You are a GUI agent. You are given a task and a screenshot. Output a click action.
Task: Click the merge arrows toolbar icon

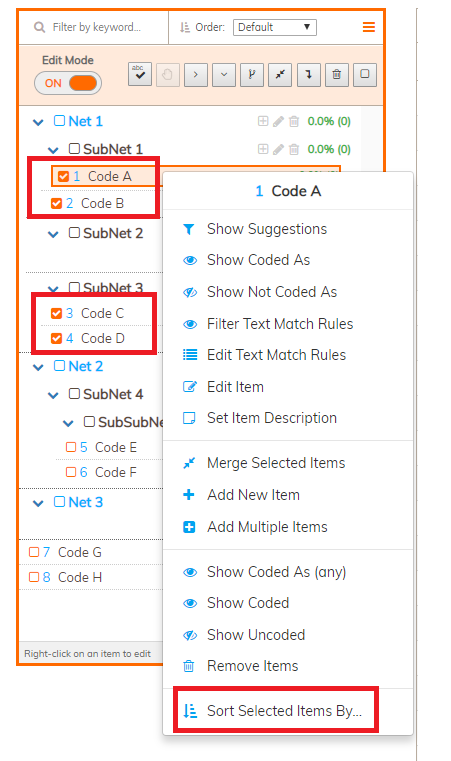pyautogui.click(x=280, y=74)
